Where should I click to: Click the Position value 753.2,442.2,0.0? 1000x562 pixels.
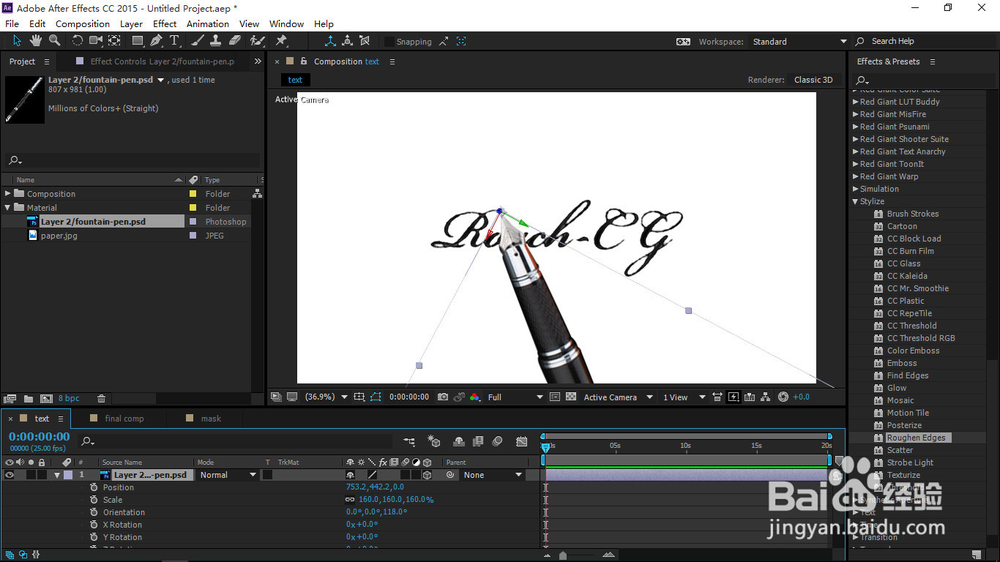374,487
